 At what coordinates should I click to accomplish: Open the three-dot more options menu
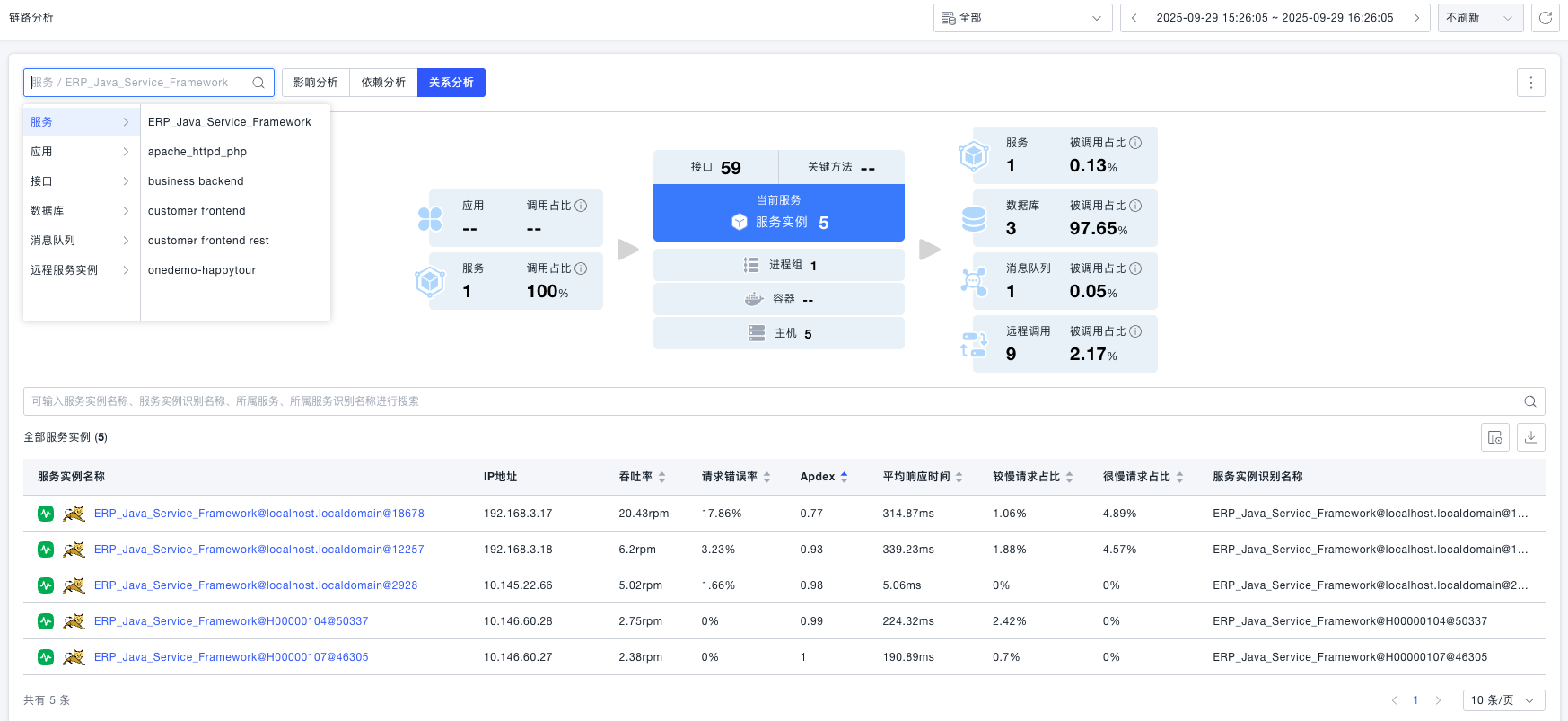(x=1531, y=83)
